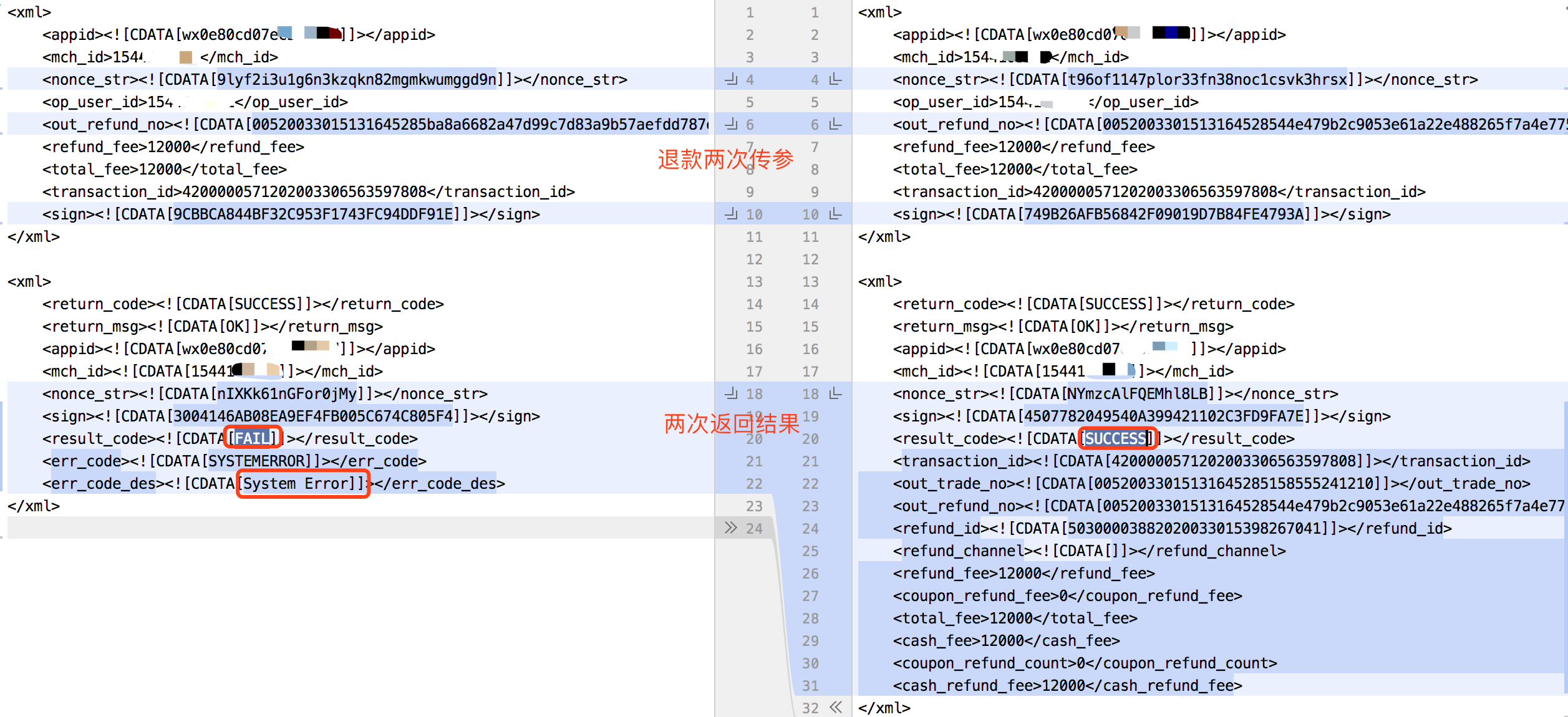
Task: Click the double left chevron at line 32
Action: coord(836,707)
